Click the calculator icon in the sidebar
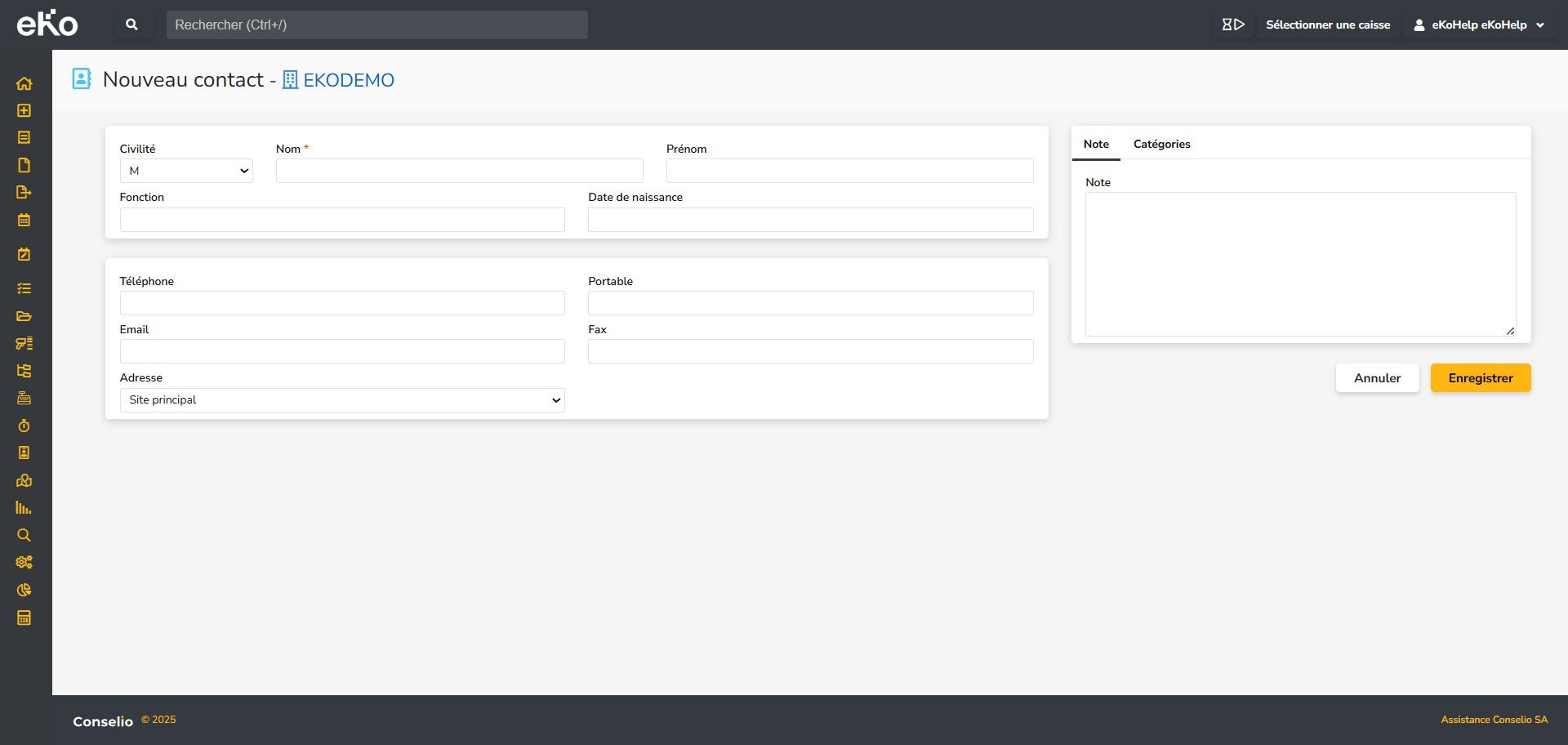The height and width of the screenshot is (745, 1568). click(24, 618)
